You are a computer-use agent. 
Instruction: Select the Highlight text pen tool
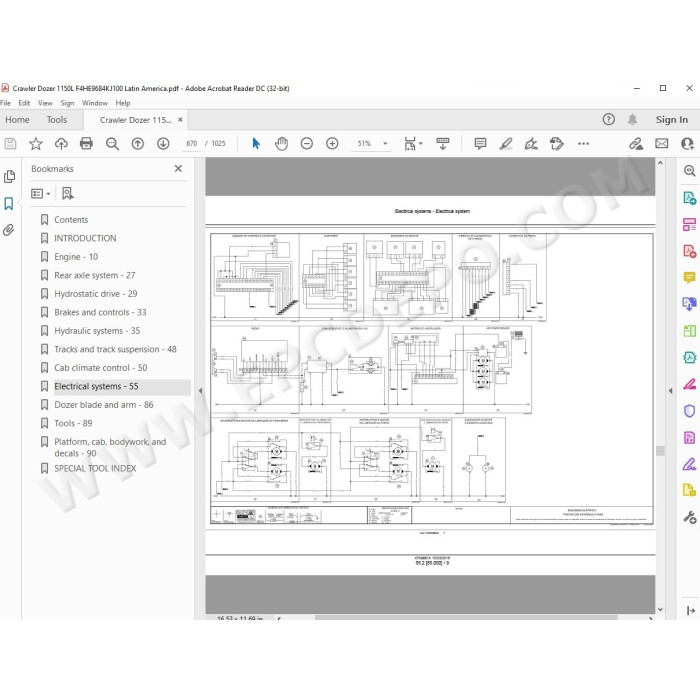pyautogui.click(x=506, y=143)
